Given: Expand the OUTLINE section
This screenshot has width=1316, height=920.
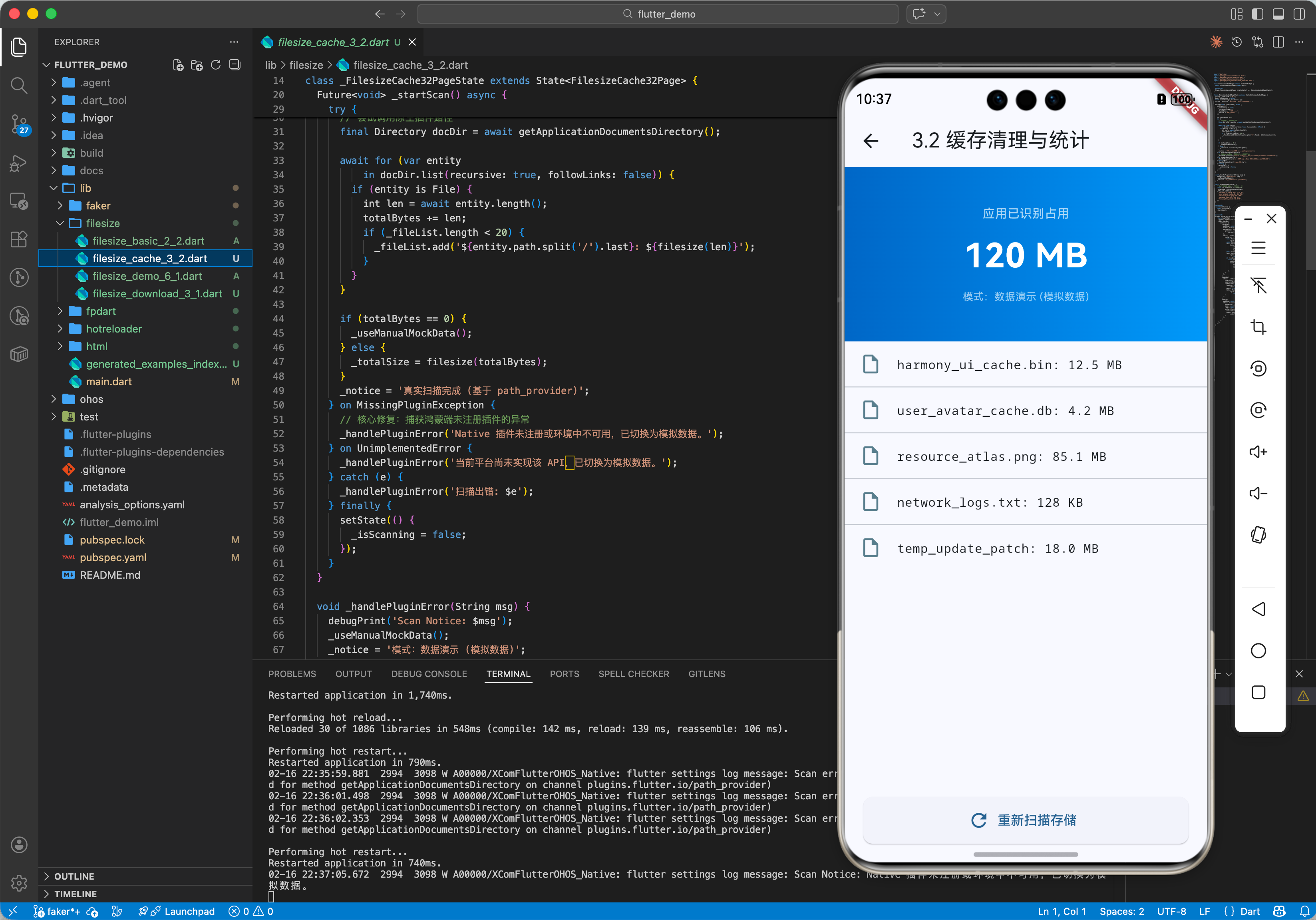Looking at the screenshot, I should coord(74,876).
